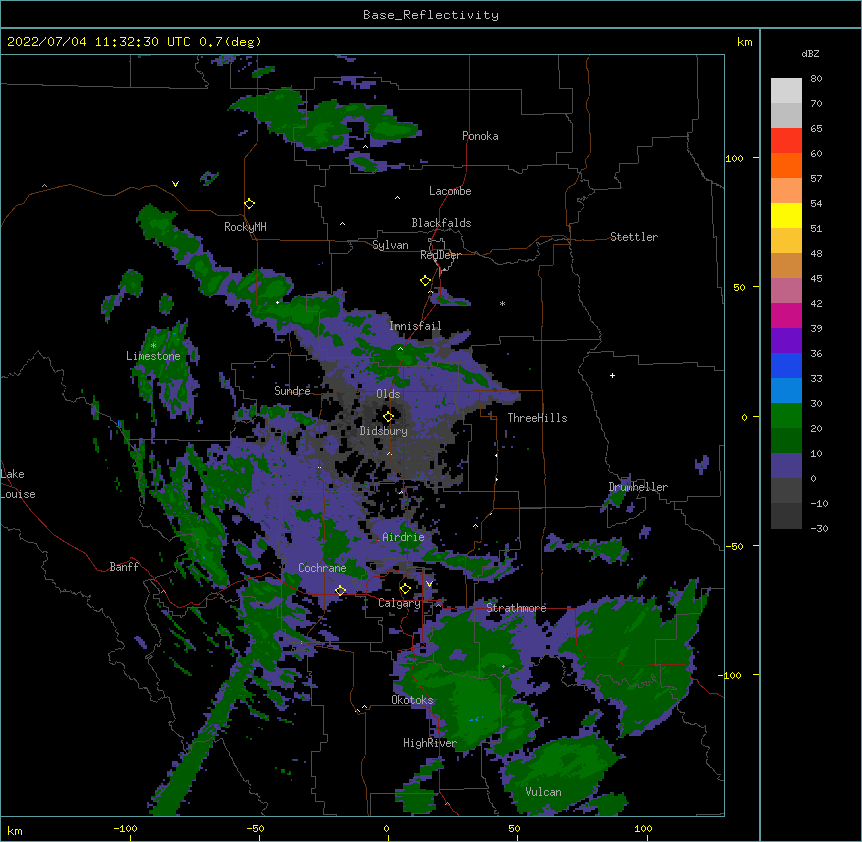The image size is (862, 842).
Task: Click the RedDeer city label
Action: pos(440,255)
